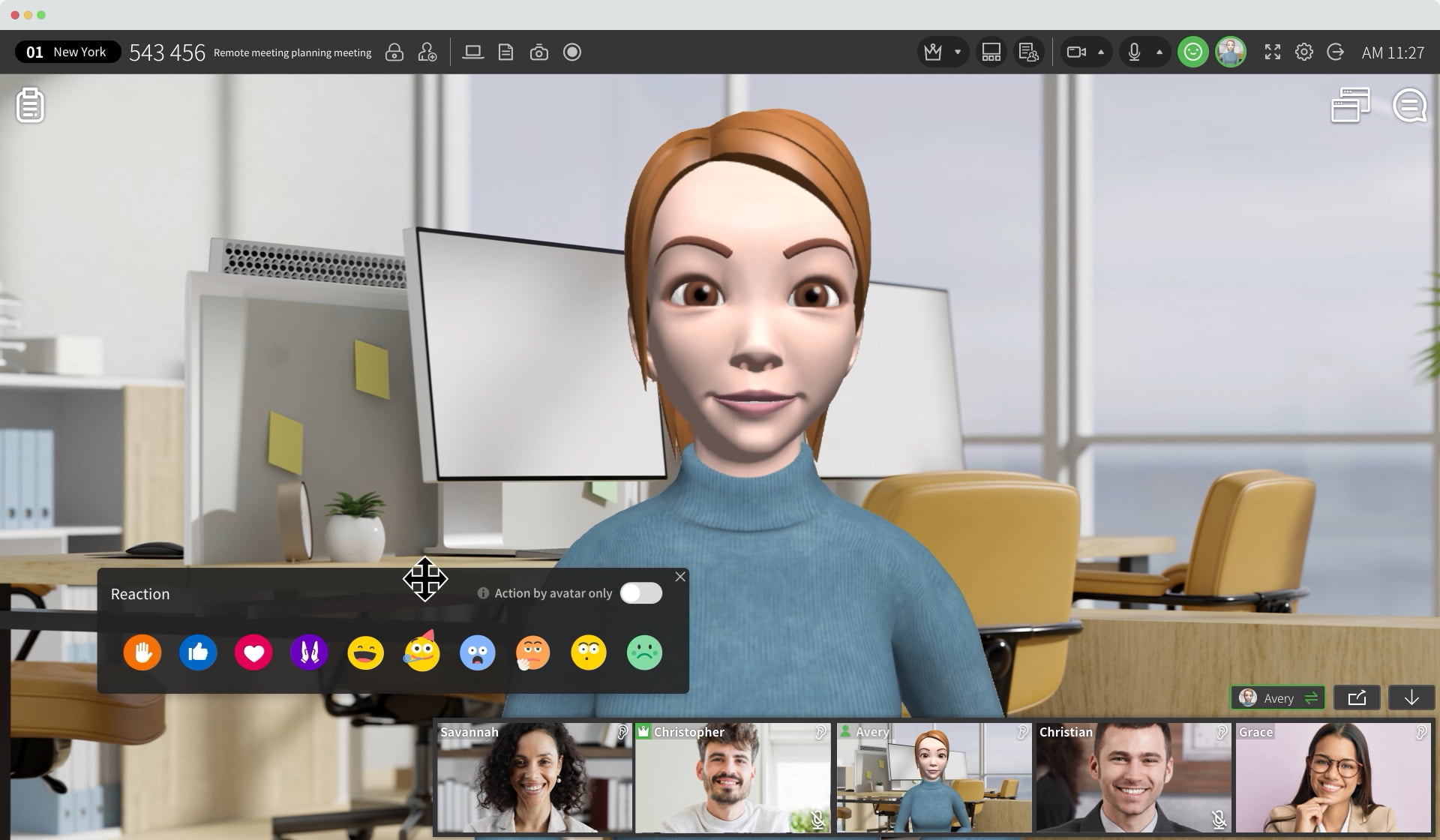This screenshot has height=840, width=1440.
Task: Start recording the meeting
Action: pyautogui.click(x=572, y=52)
